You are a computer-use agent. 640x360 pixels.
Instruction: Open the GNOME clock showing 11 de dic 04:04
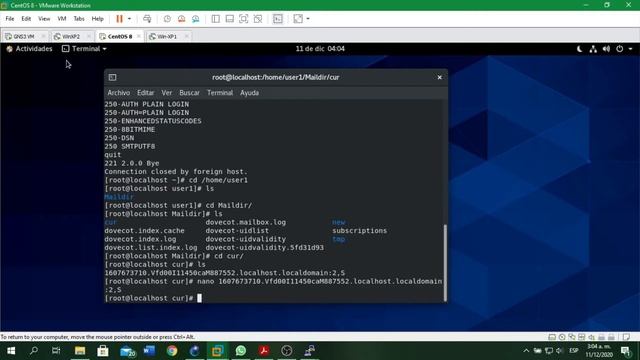320,49
